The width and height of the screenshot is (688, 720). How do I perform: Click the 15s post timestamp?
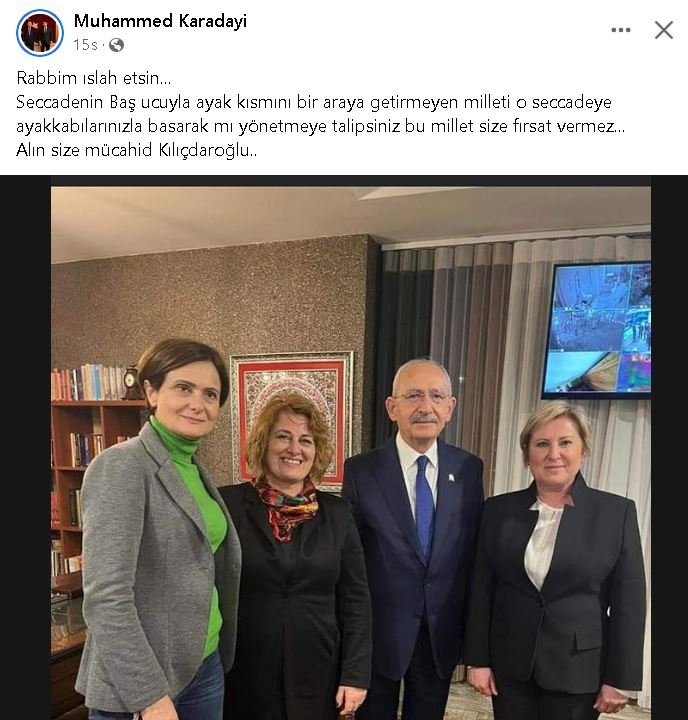(x=85, y=45)
